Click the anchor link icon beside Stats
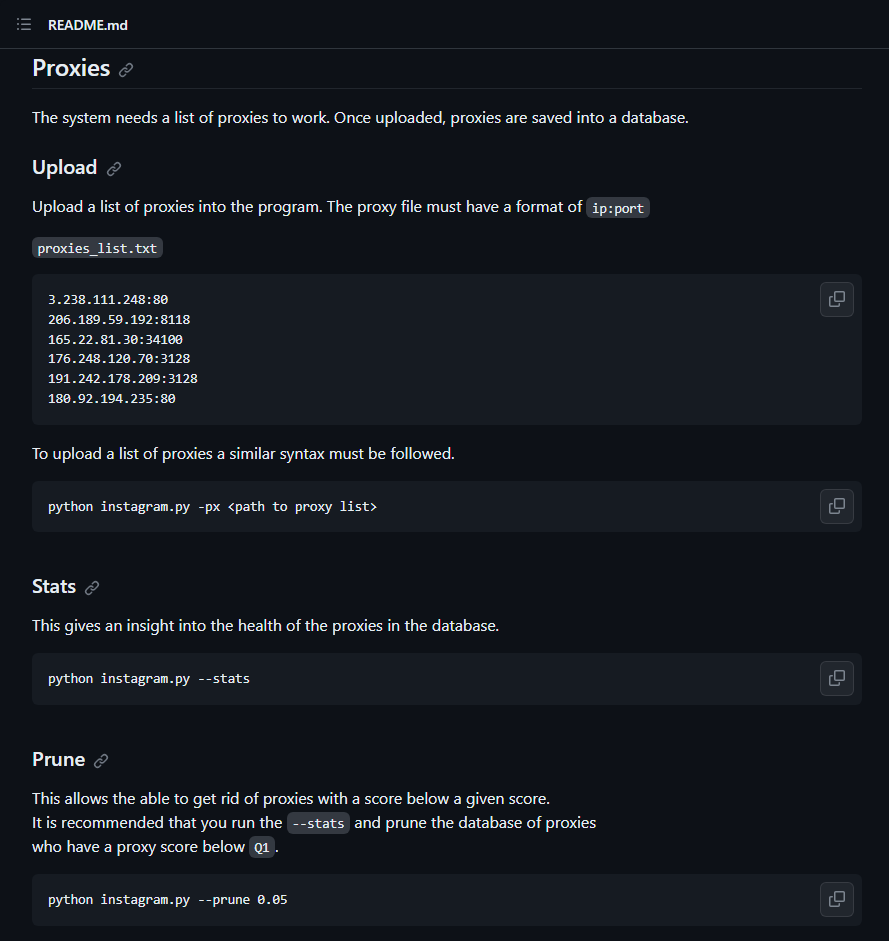889x941 pixels. [92, 588]
